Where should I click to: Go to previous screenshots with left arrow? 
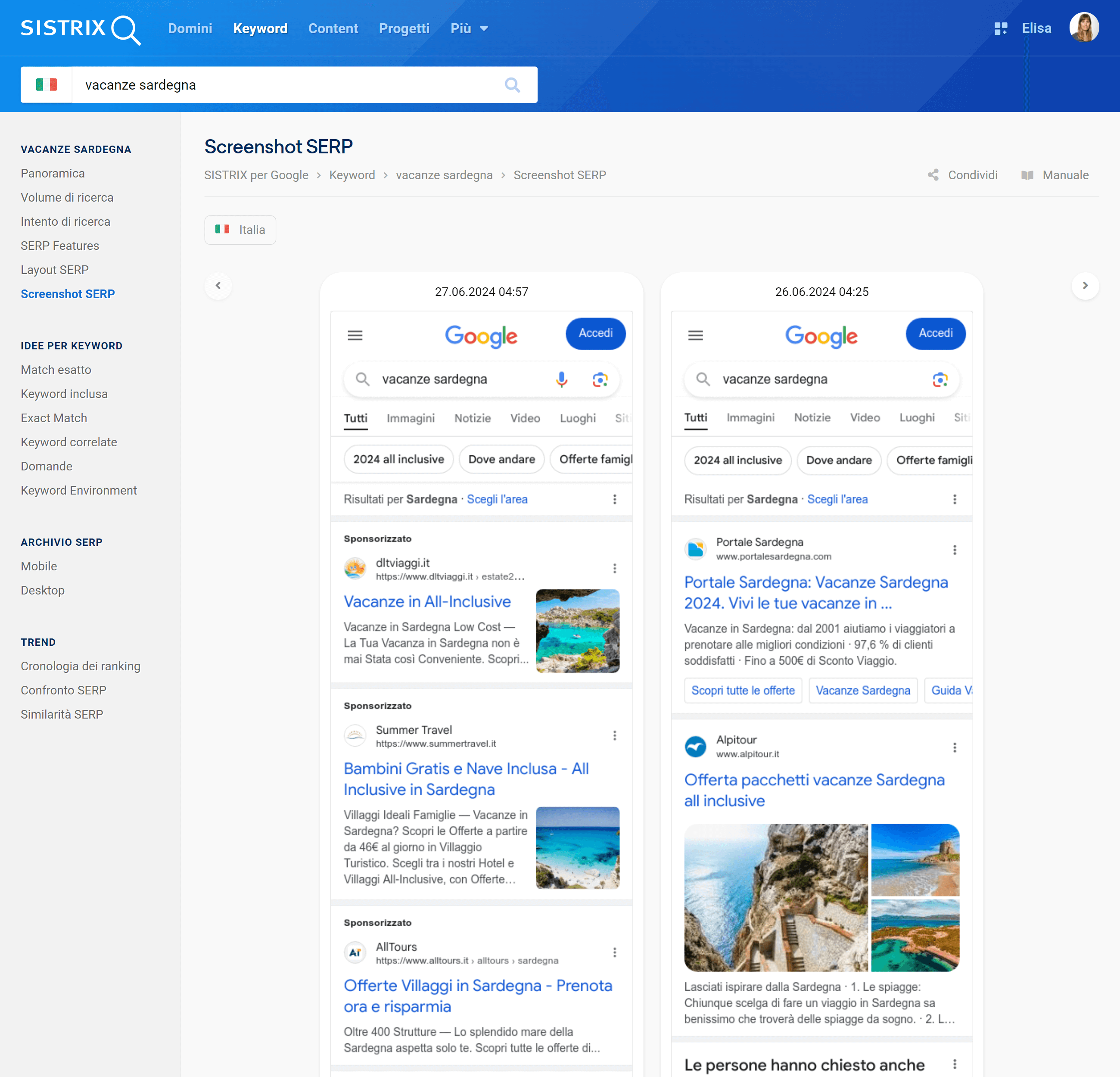218,285
